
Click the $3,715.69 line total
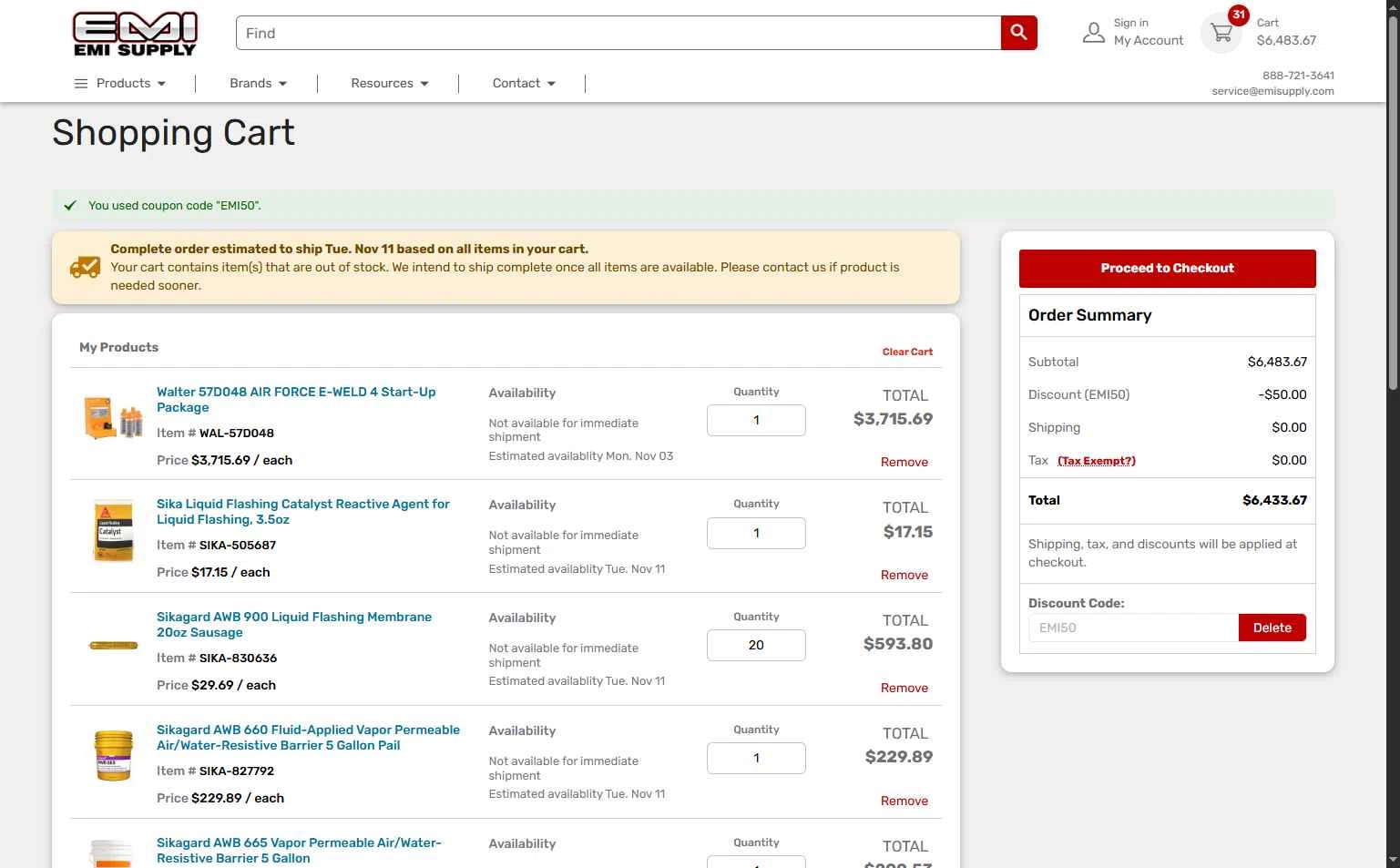pyautogui.click(x=893, y=419)
